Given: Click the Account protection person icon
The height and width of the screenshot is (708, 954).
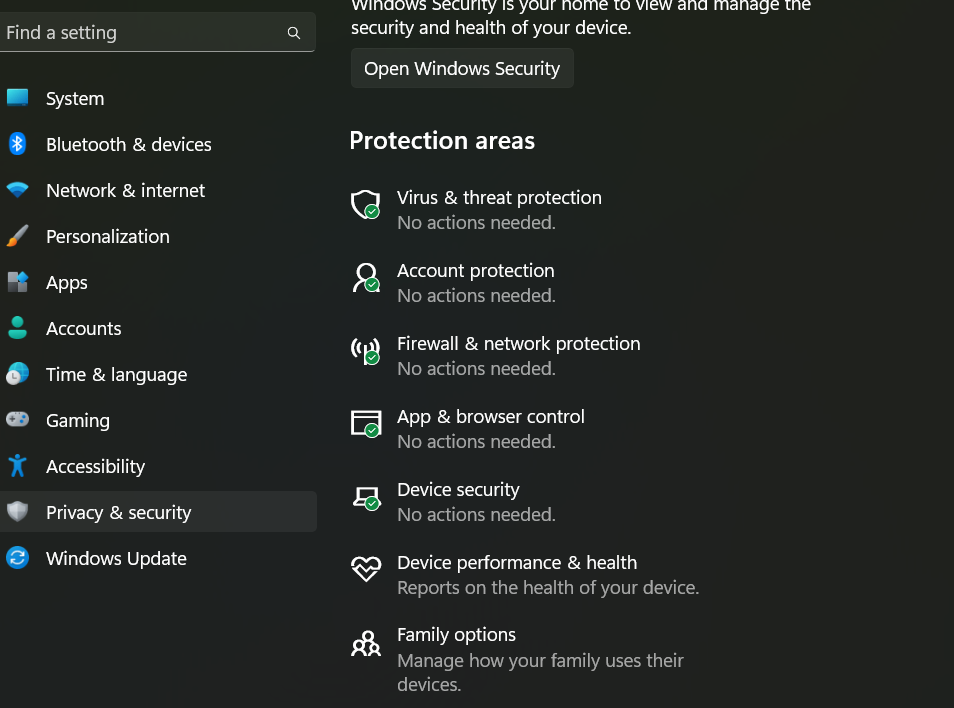Looking at the screenshot, I should pyautogui.click(x=366, y=277).
